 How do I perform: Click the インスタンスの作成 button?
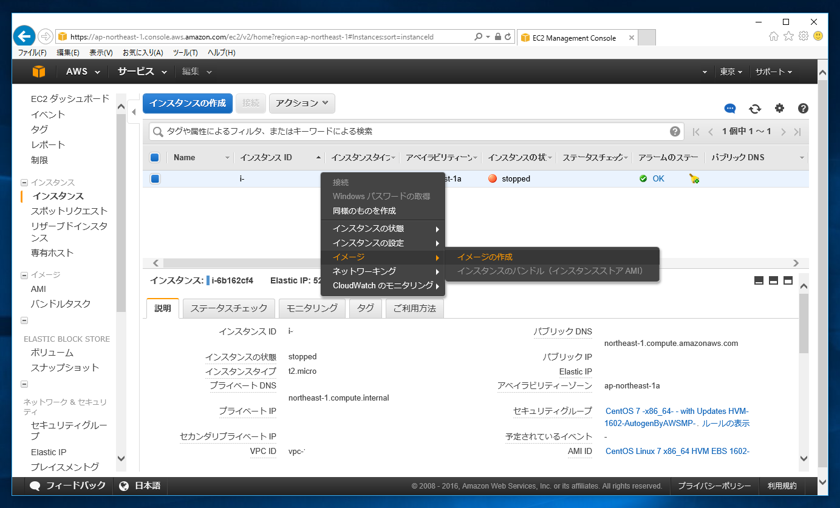point(188,103)
